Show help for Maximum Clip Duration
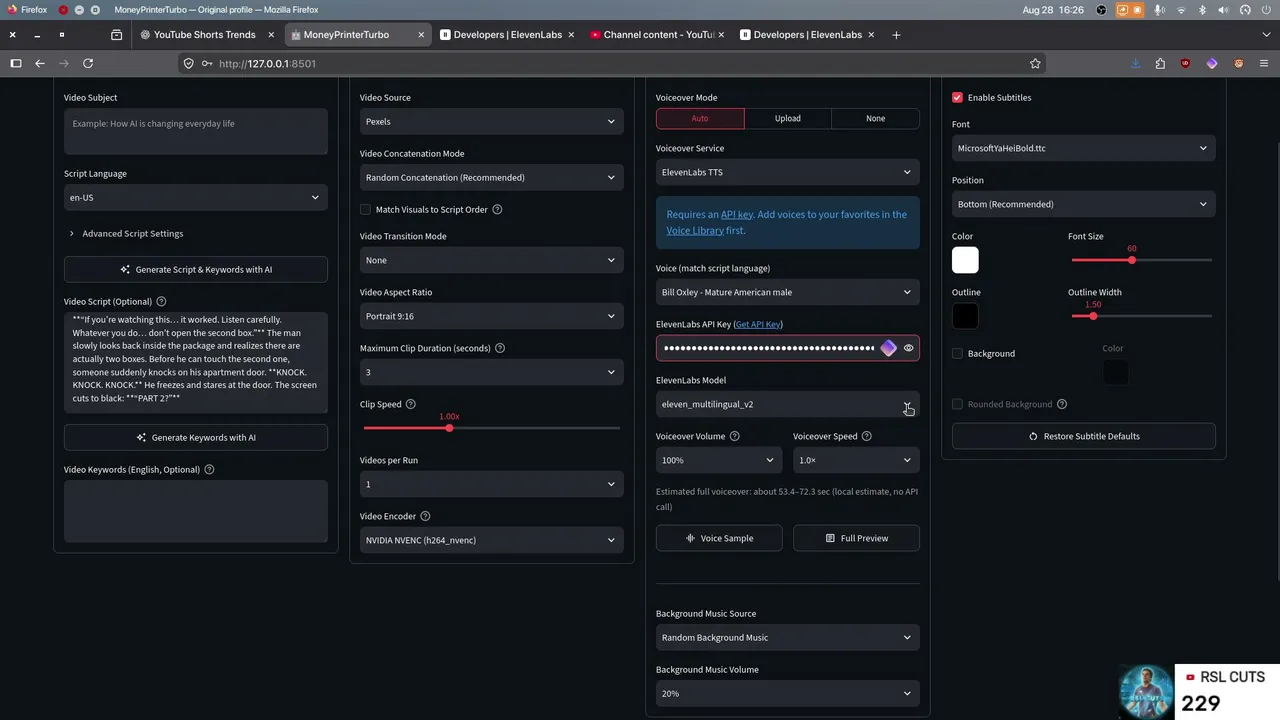 point(500,348)
